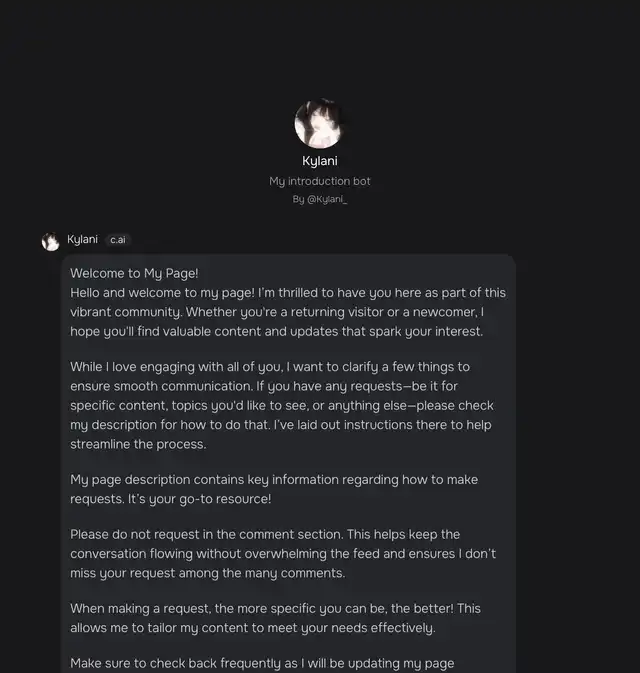Click the large Kylani profile avatar
This screenshot has height=673, width=640.
pos(319,123)
